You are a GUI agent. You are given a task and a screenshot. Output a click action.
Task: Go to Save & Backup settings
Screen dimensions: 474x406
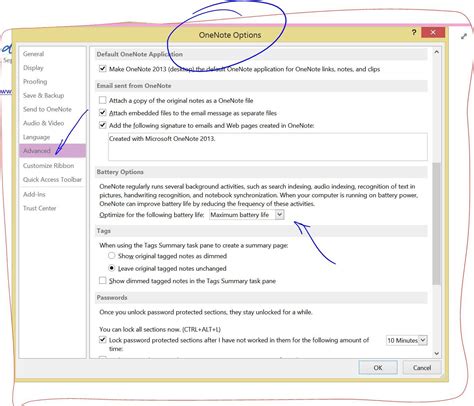point(43,95)
